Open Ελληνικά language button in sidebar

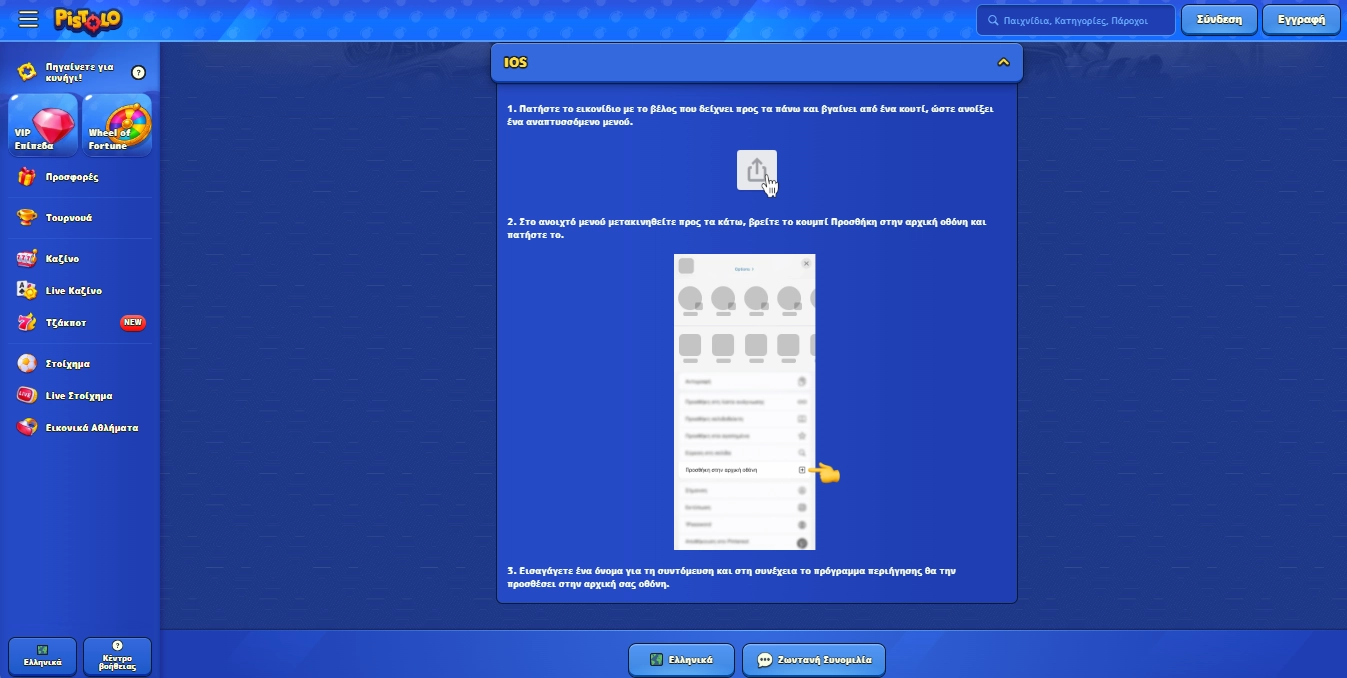tap(42, 656)
